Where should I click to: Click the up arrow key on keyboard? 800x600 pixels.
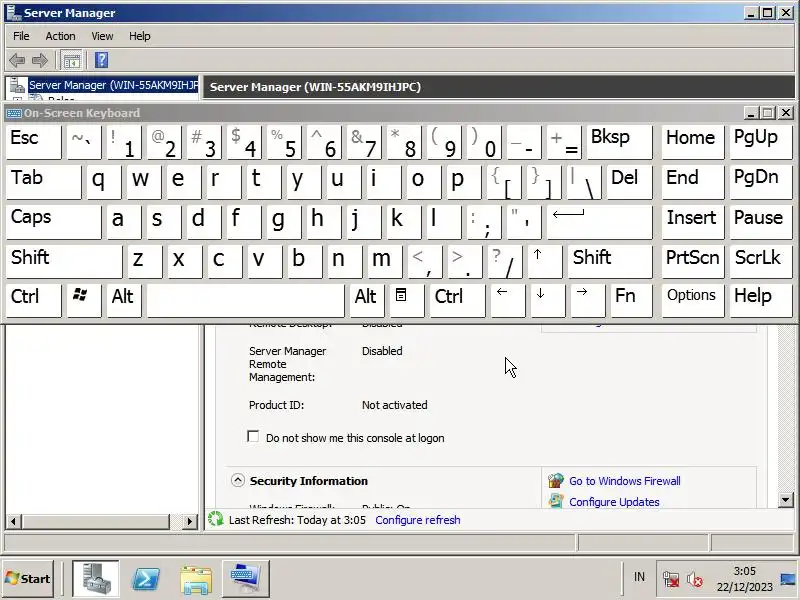(x=545, y=262)
